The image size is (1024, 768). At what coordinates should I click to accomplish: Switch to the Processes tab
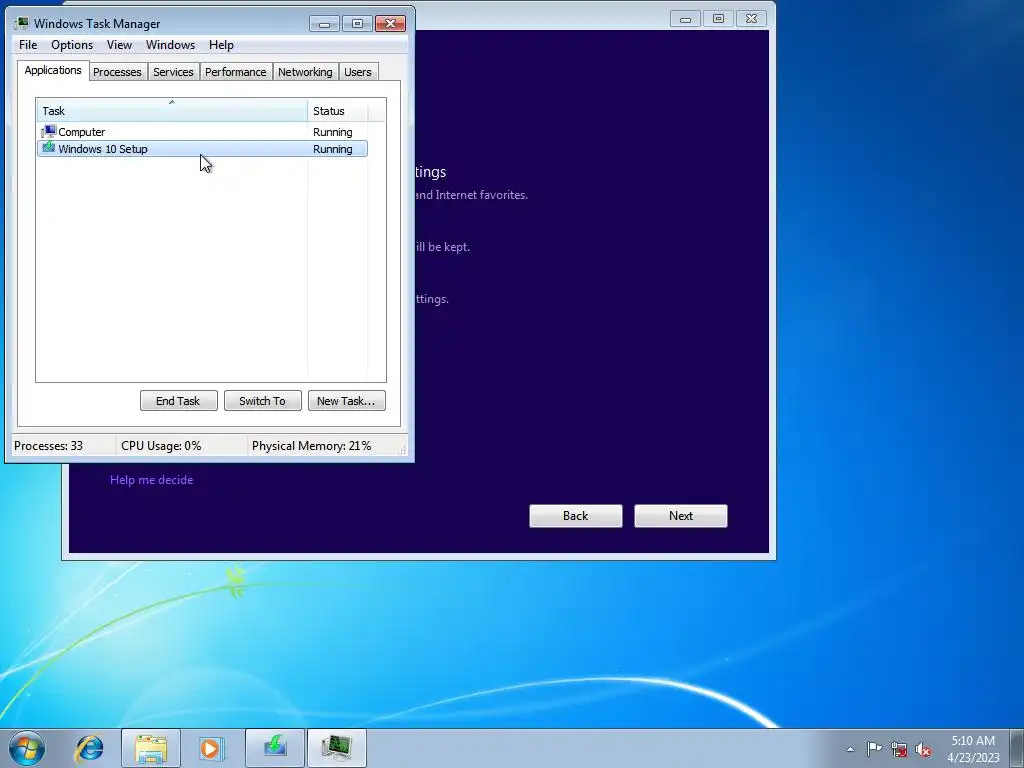118,72
